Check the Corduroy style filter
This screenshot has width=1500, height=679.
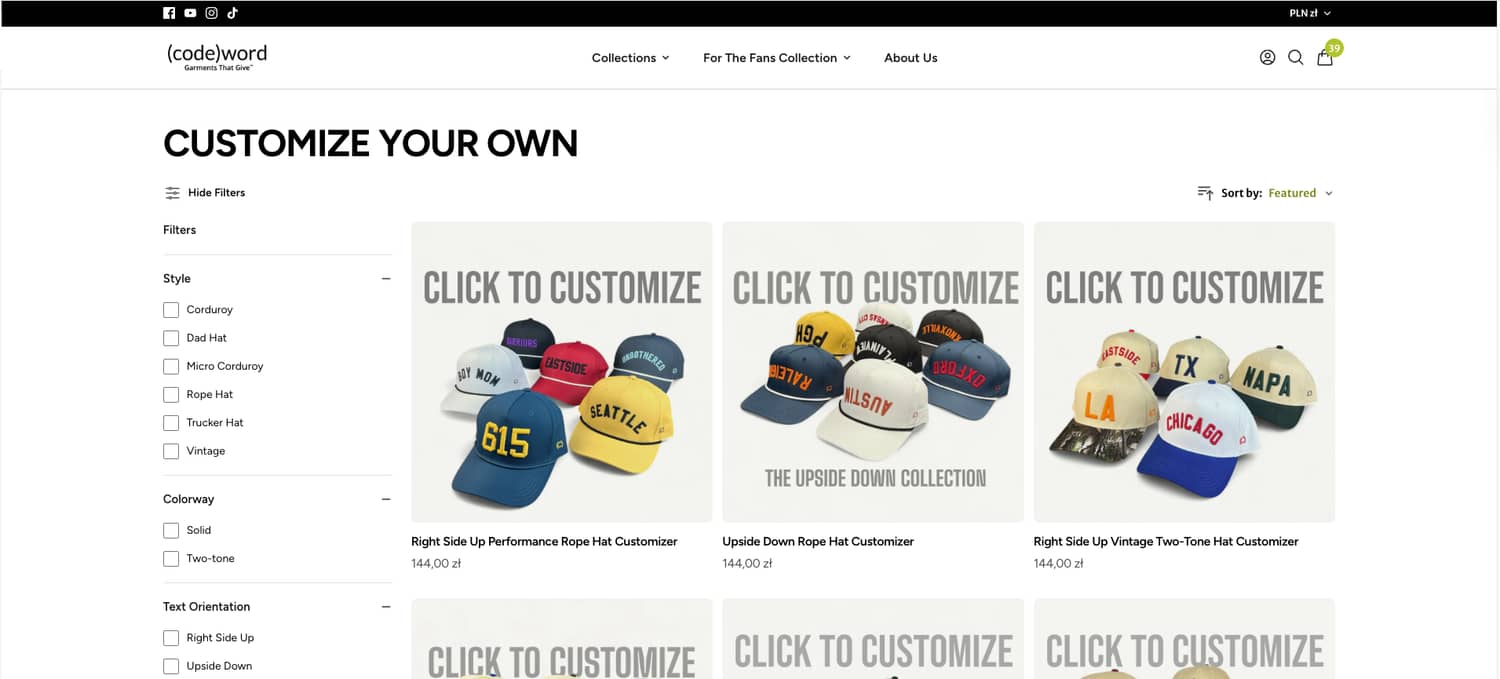(x=171, y=310)
